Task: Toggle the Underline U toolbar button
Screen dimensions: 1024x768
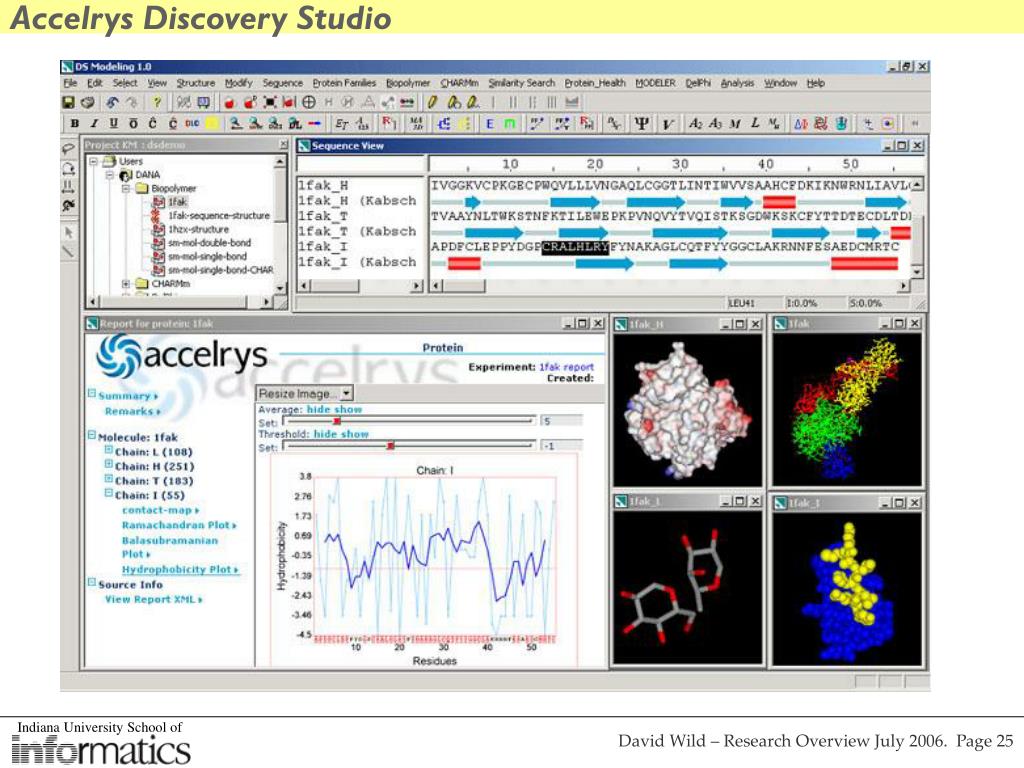Action: tap(114, 123)
